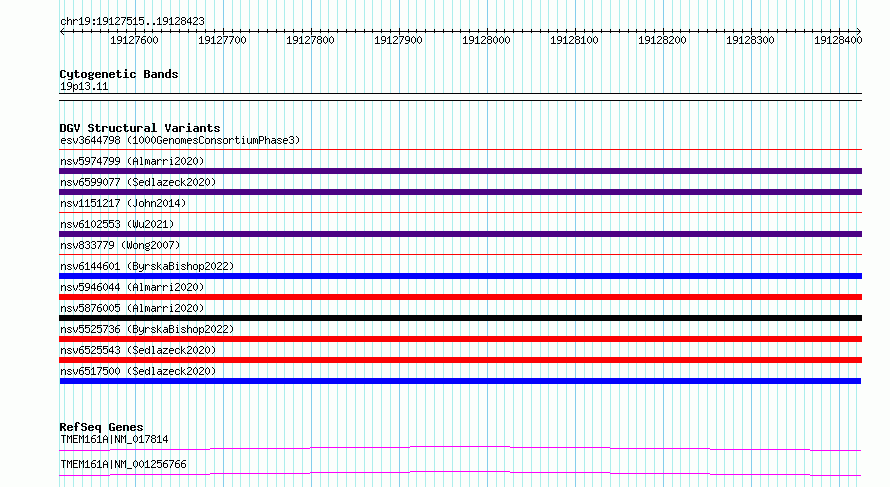890x487 pixels.
Task: Click the purple bar under nsv5974799
Action: click(x=460, y=171)
